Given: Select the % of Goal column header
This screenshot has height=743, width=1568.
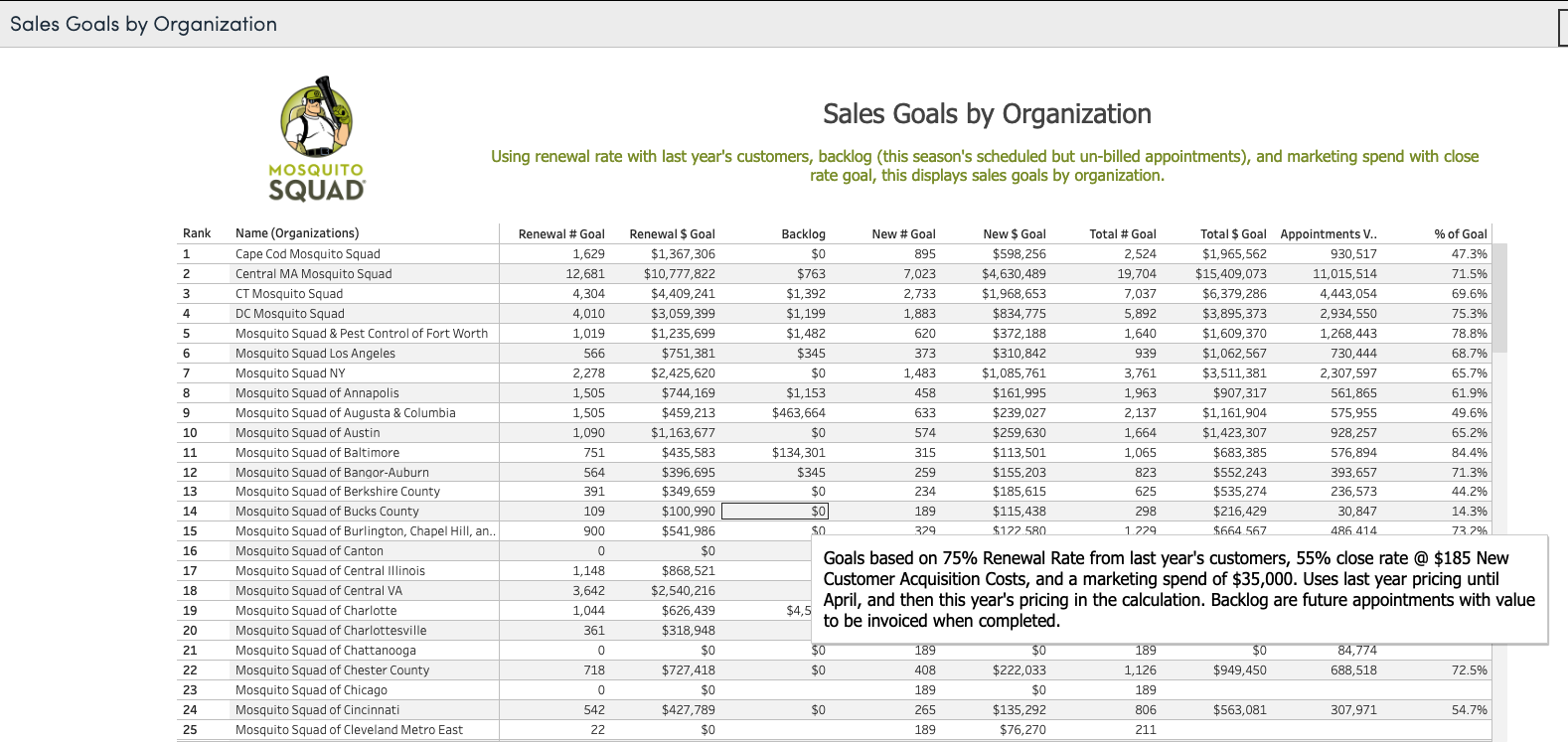Looking at the screenshot, I should tap(1460, 234).
